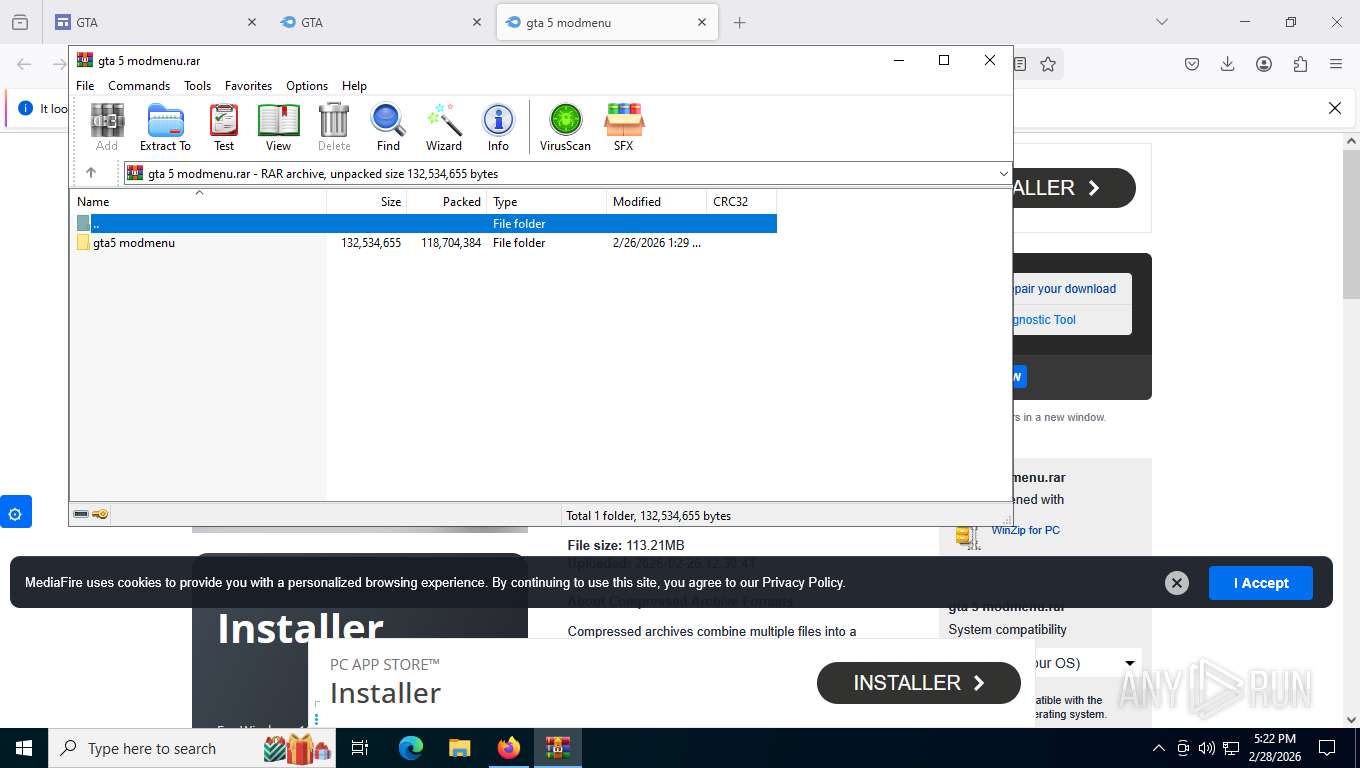Screen dimensions: 1360x768
Task: Open the Favorites menu
Action: coord(248,86)
